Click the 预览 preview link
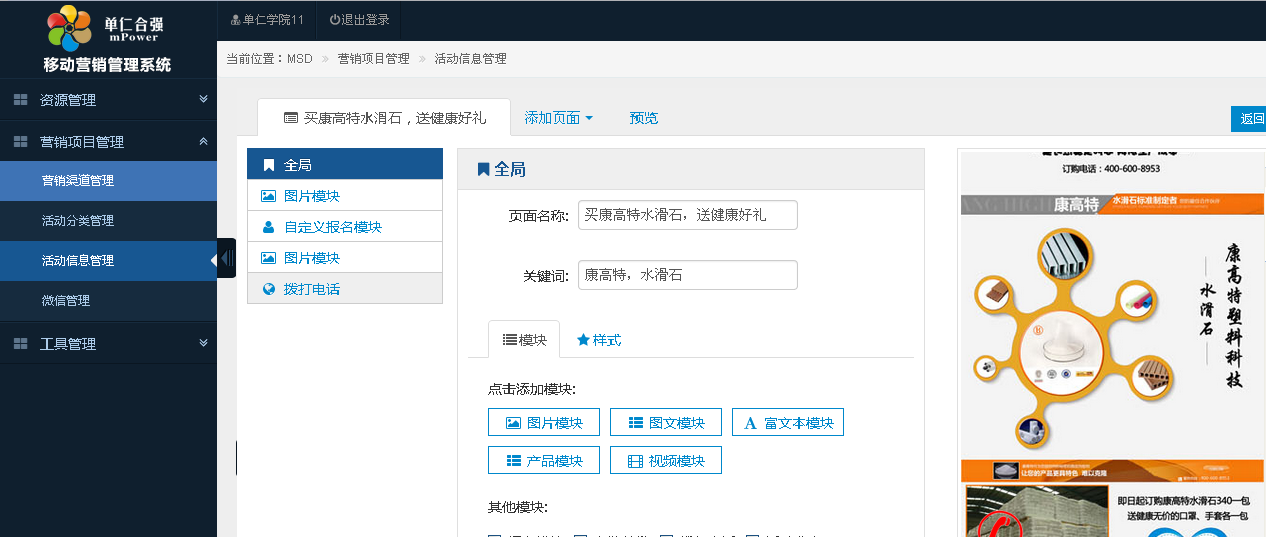 point(643,118)
